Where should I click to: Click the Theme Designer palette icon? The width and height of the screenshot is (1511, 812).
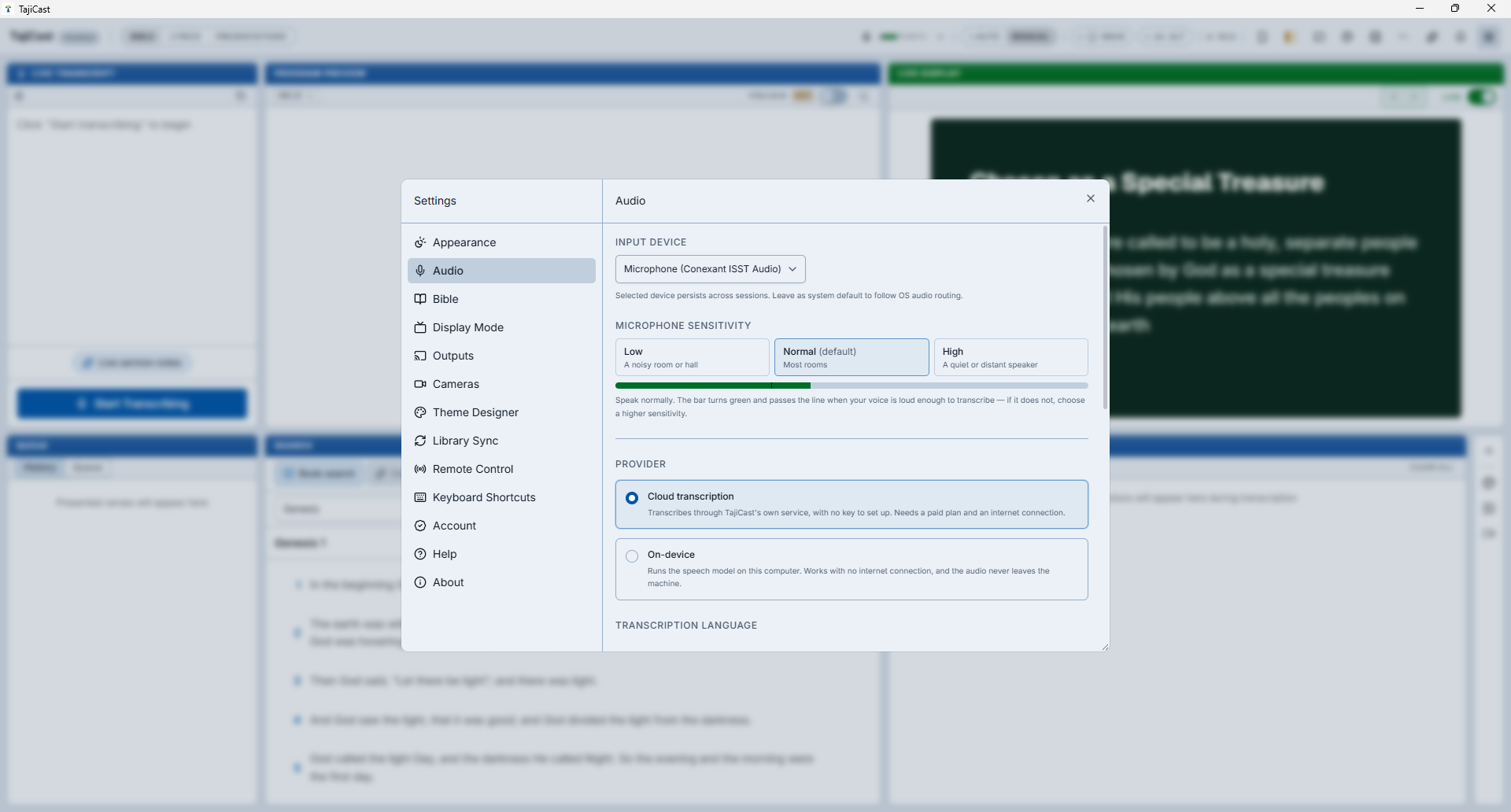pyautogui.click(x=420, y=412)
